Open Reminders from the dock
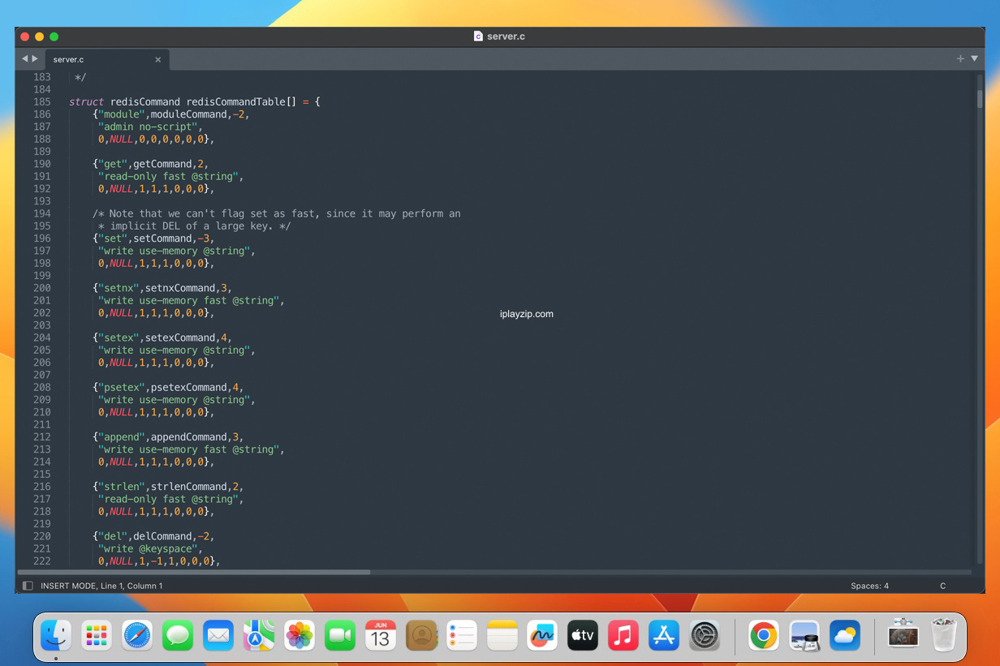Viewport: 1000px width, 666px height. (462, 635)
